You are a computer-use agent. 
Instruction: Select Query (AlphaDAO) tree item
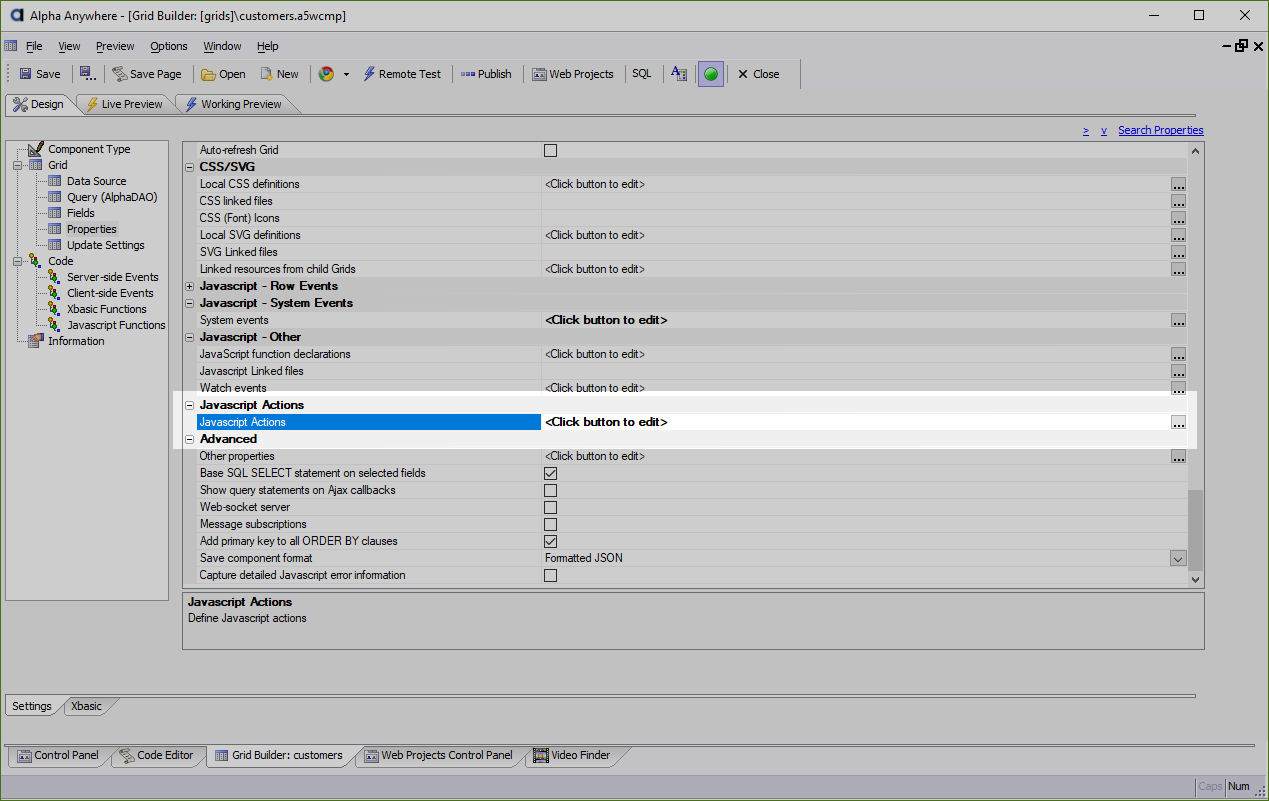click(112, 197)
